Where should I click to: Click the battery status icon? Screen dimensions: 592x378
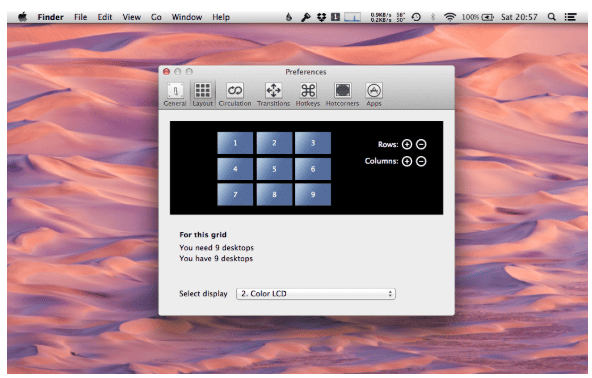pos(487,17)
